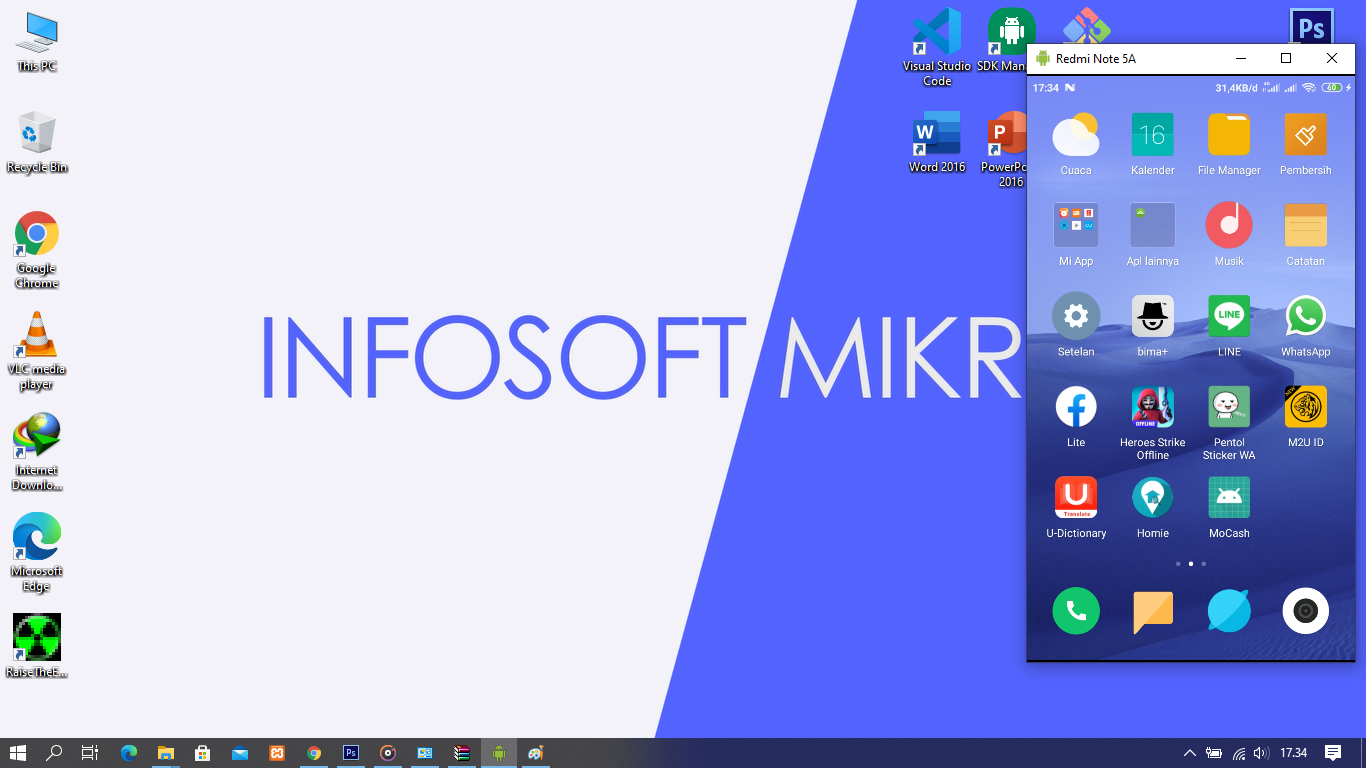Viewport: 1366px width, 768px height.
Task: Open WhatsApp on the phone screen
Action: click(x=1305, y=316)
